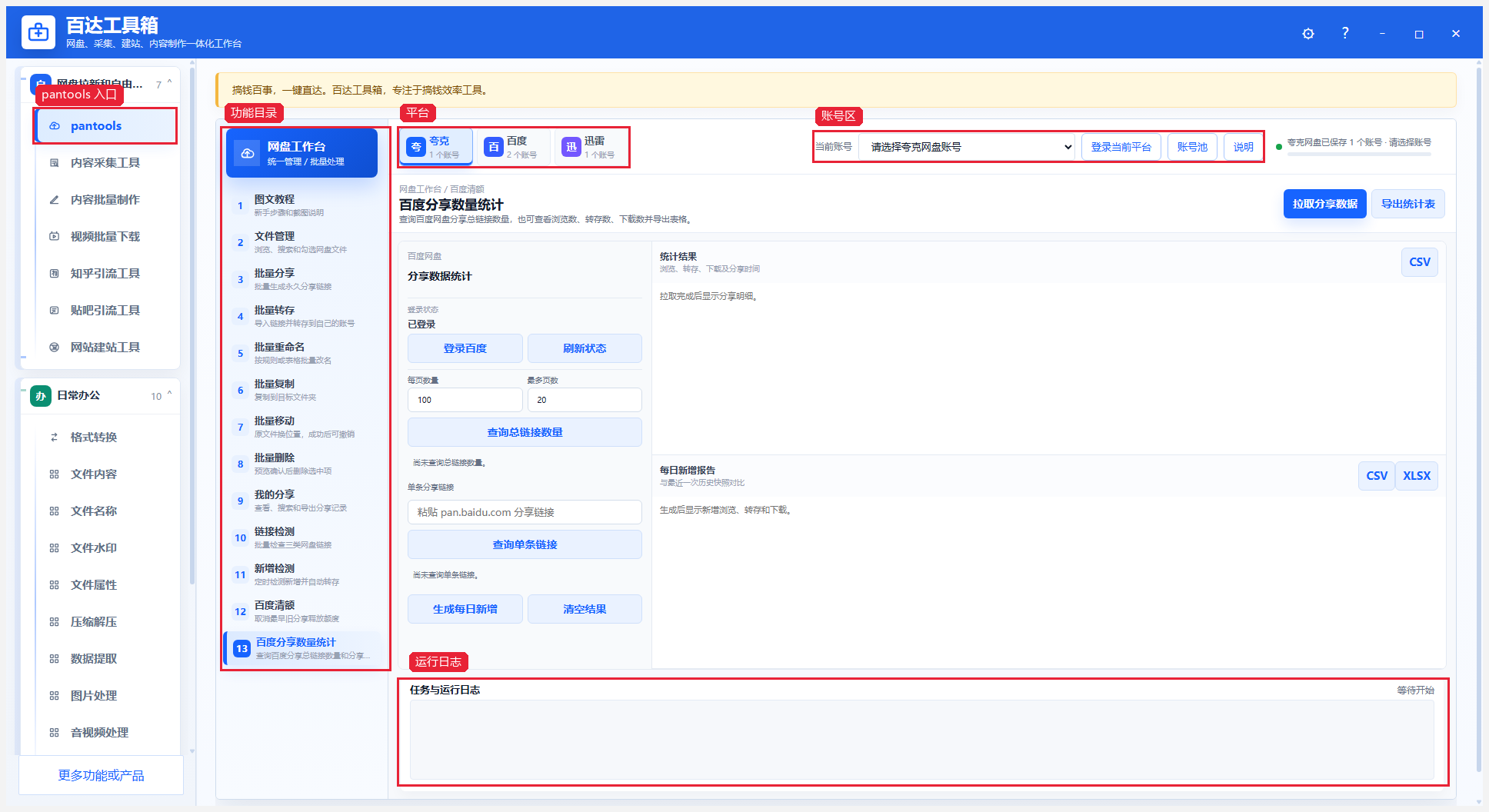The image size is (1489, 812).
Task: Select 百度分享数量统计 in the function list
Action: coord(304,648)
